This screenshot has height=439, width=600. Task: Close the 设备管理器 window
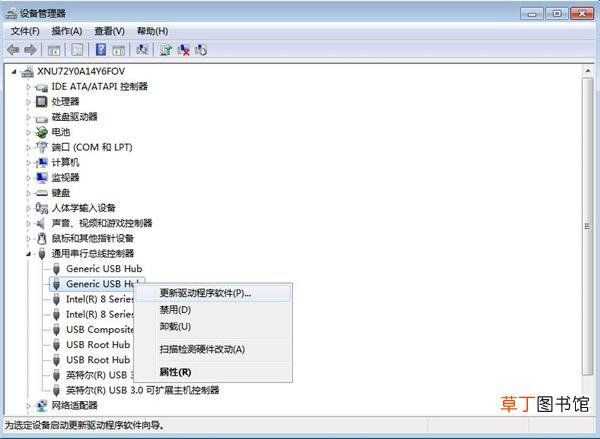click(582, 14)
